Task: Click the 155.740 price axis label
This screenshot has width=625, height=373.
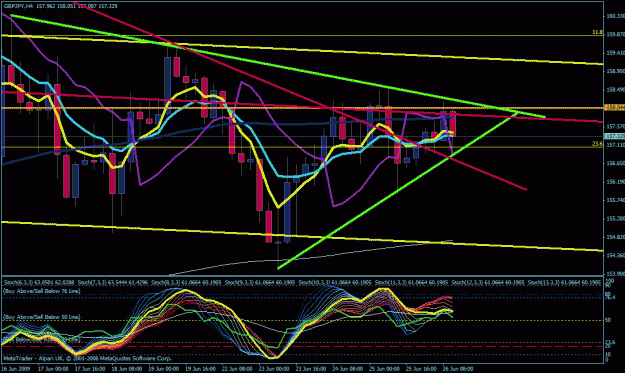Action: click(x=615, y=200)
